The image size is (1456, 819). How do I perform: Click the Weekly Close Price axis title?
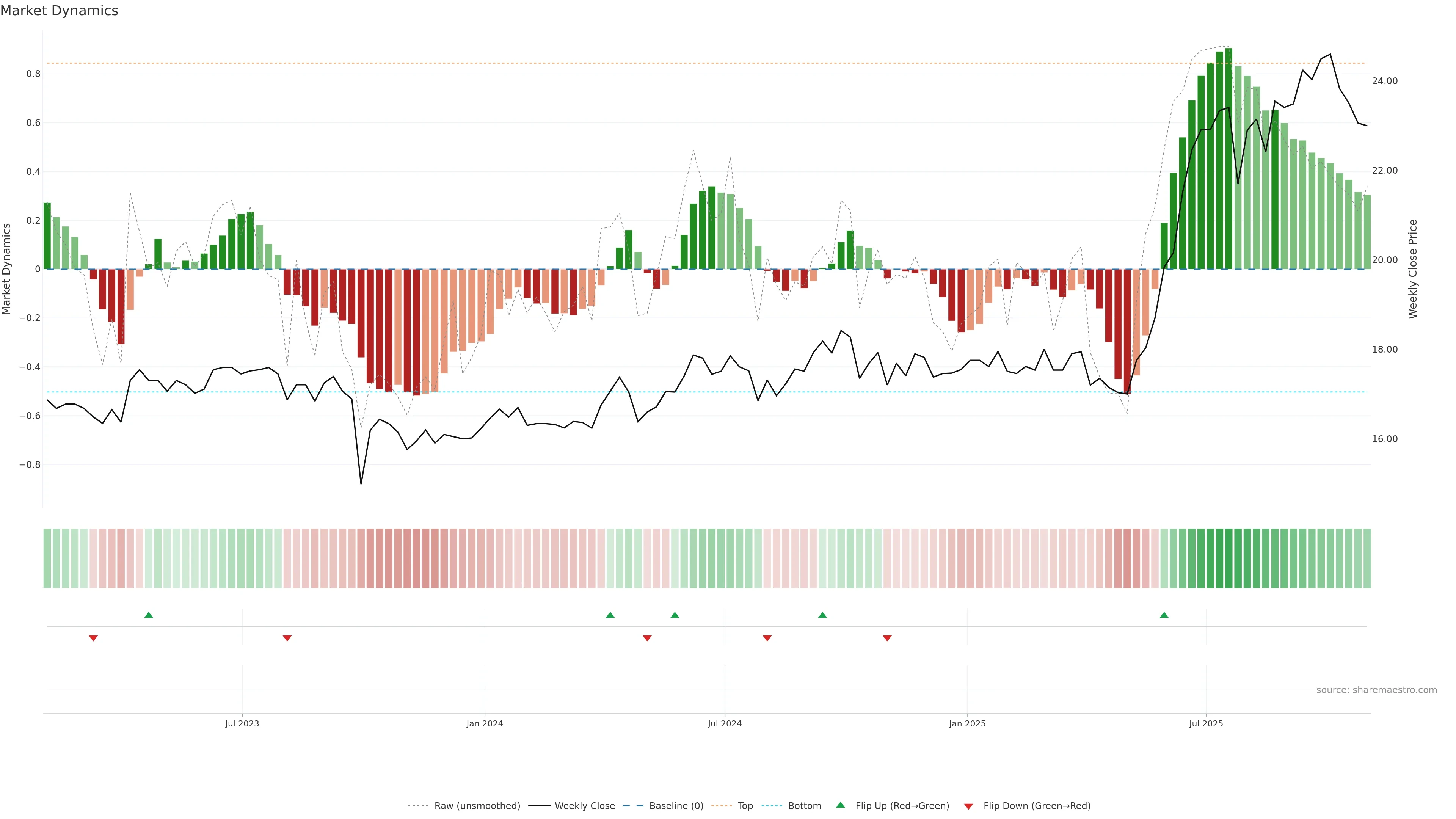pyautogui.click(x=1412, y=269)
